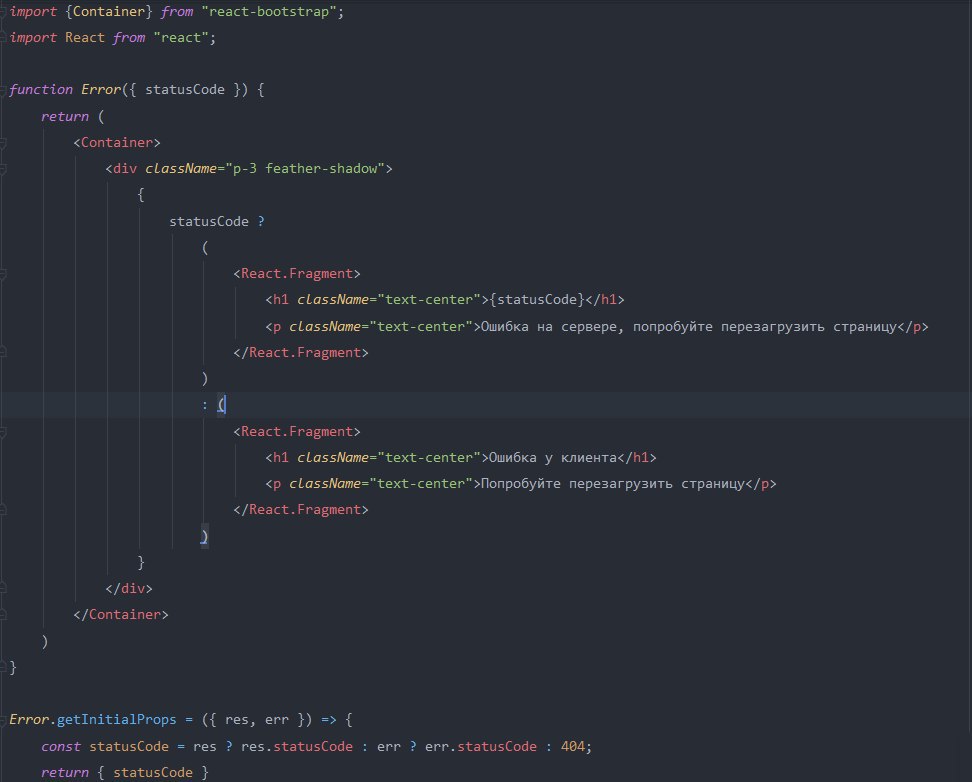This screenshot has height=782, width=972.
Task: Click the text "Ошибка на сервере, попробуйте перезагрузить страницу"
Action: coord(689,327)
